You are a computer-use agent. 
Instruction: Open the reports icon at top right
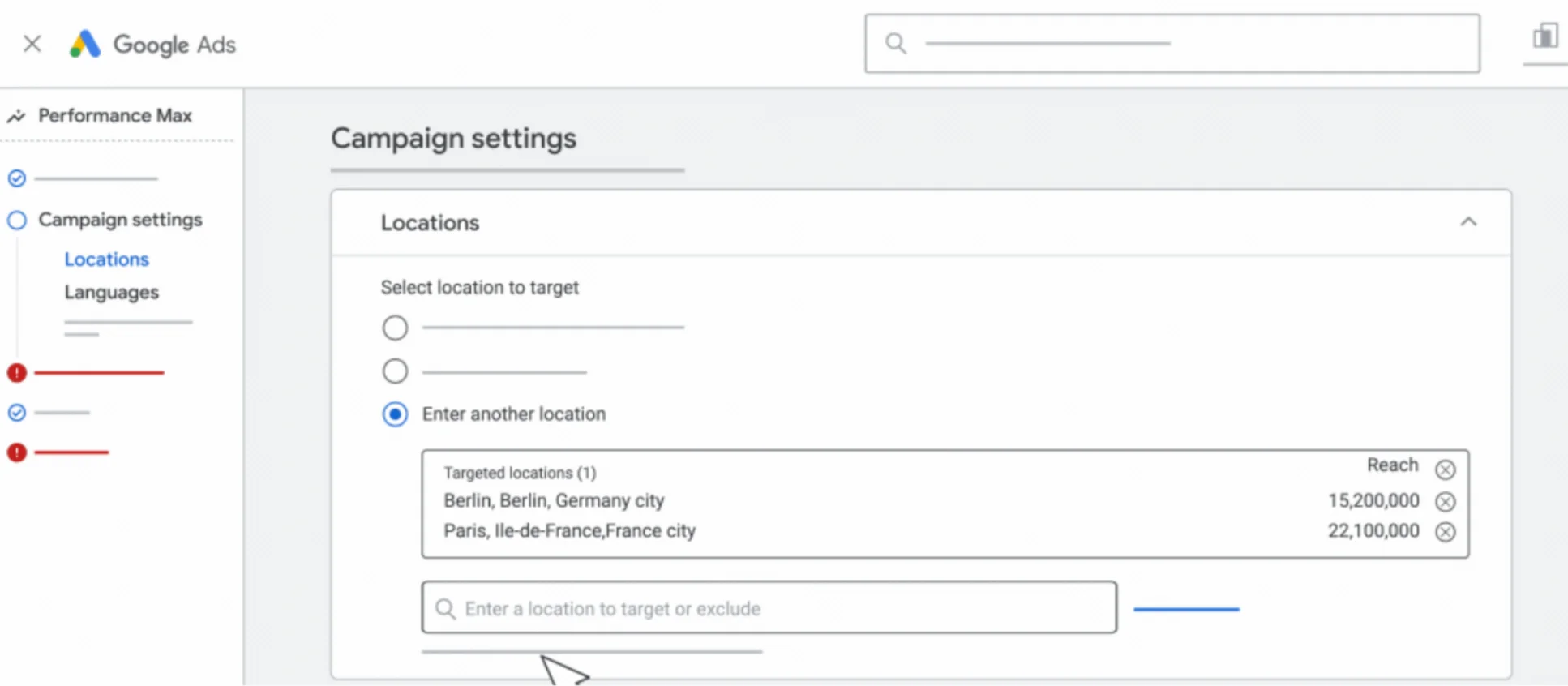coord(1544,36)
